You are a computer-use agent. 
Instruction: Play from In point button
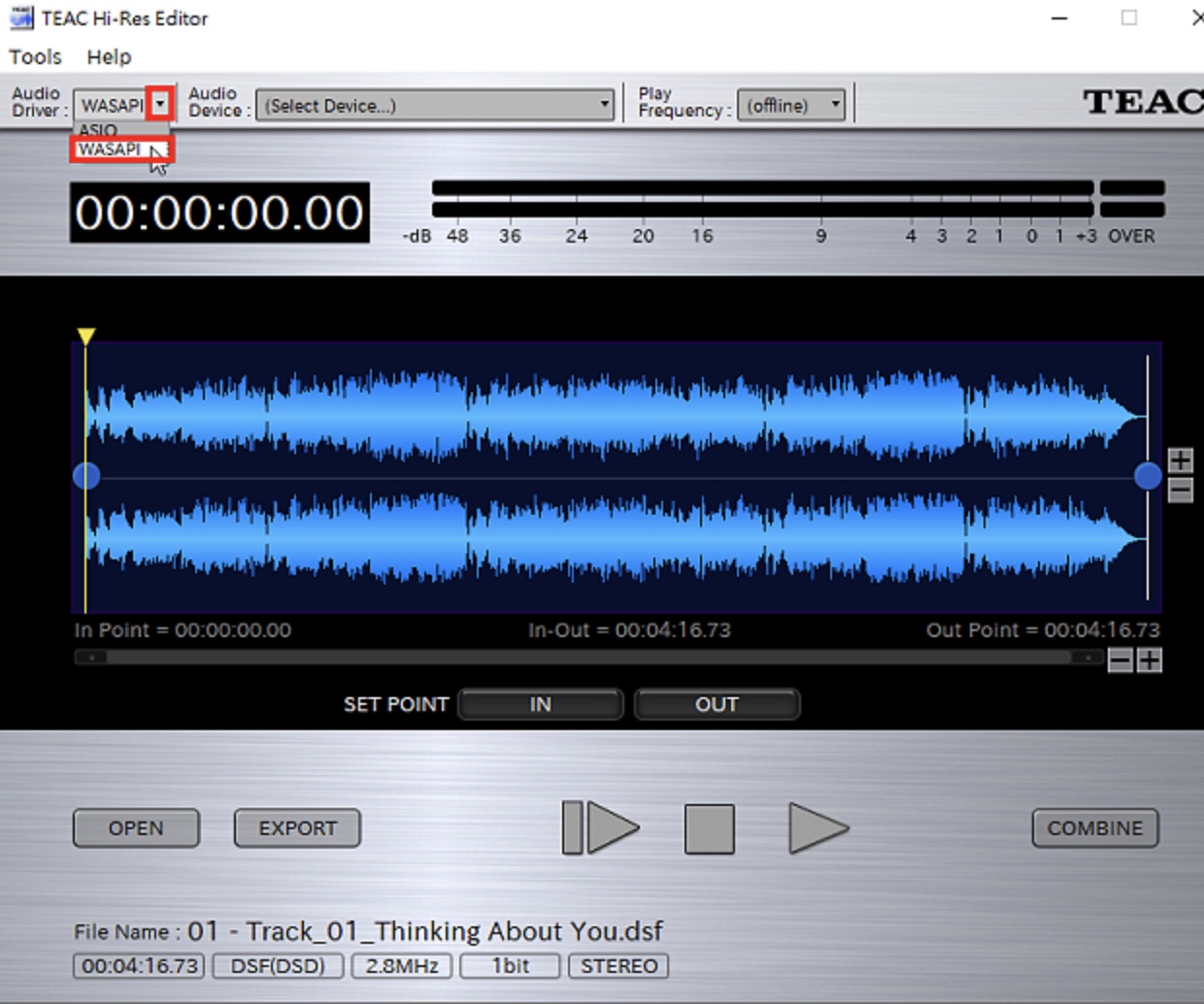tap(601, 828)
